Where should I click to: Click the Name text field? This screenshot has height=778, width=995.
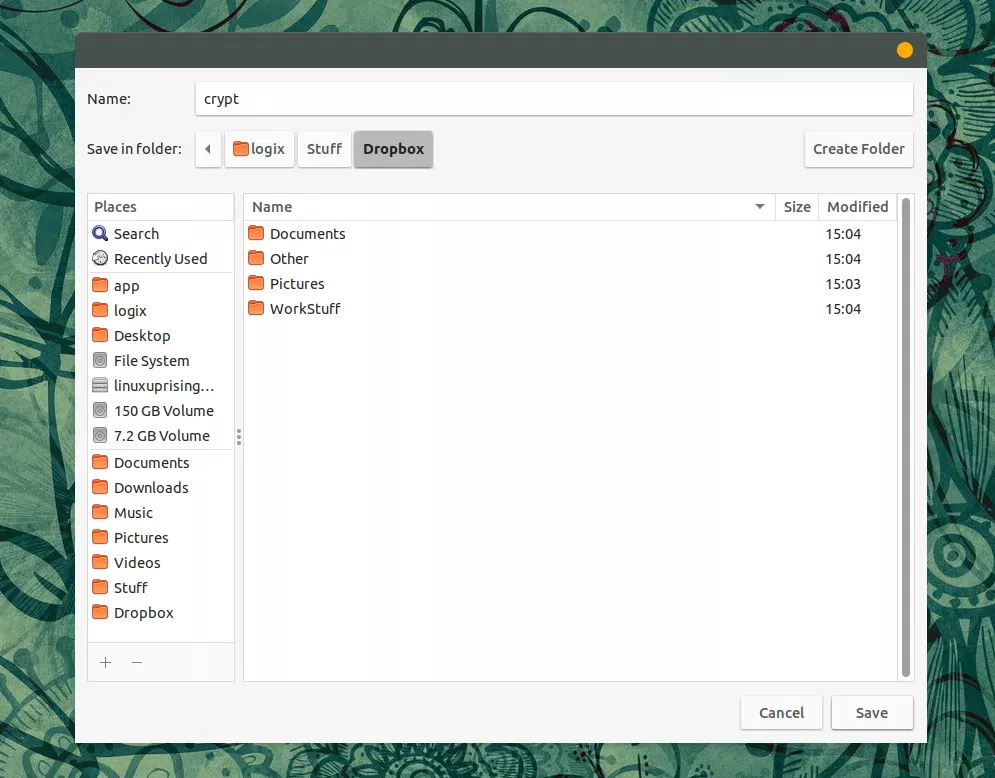(x=553, y=99)
